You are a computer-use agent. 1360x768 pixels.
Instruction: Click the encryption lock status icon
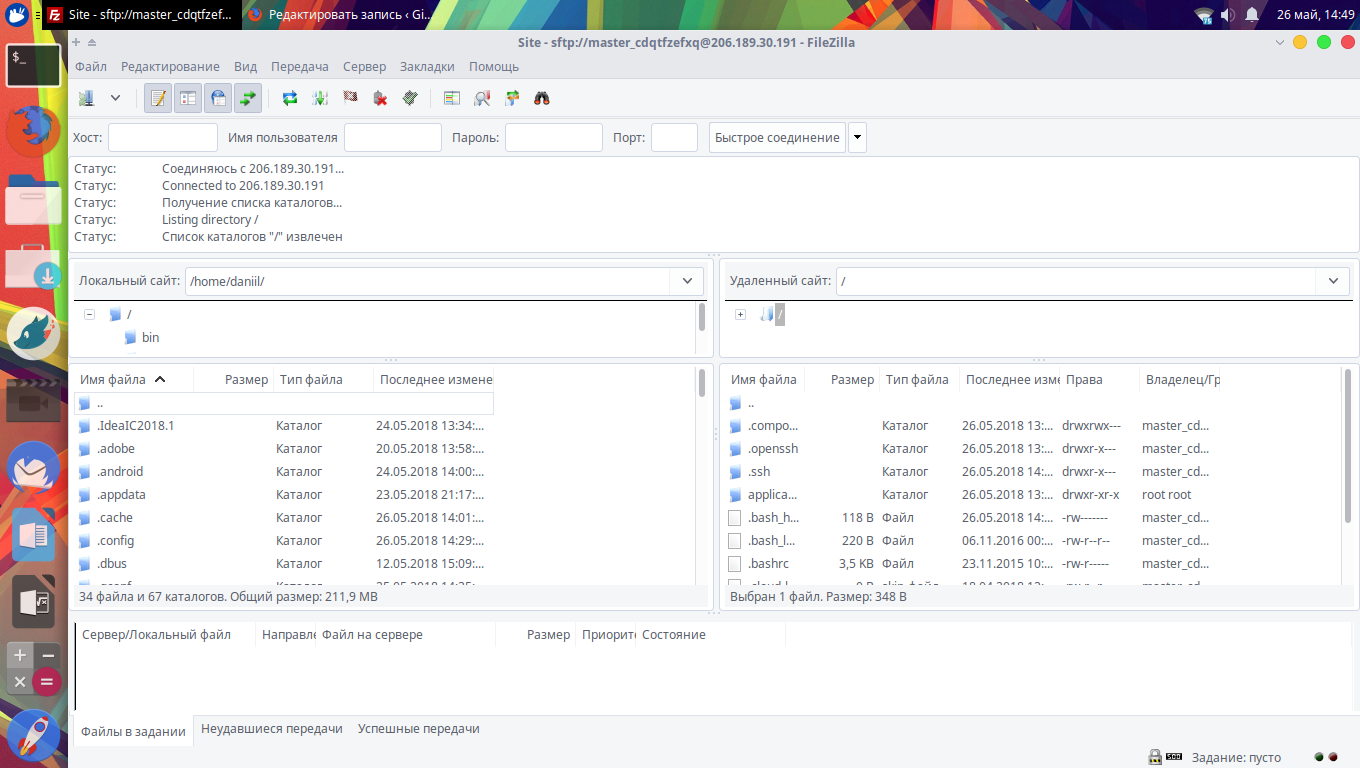coord(1154,757)
